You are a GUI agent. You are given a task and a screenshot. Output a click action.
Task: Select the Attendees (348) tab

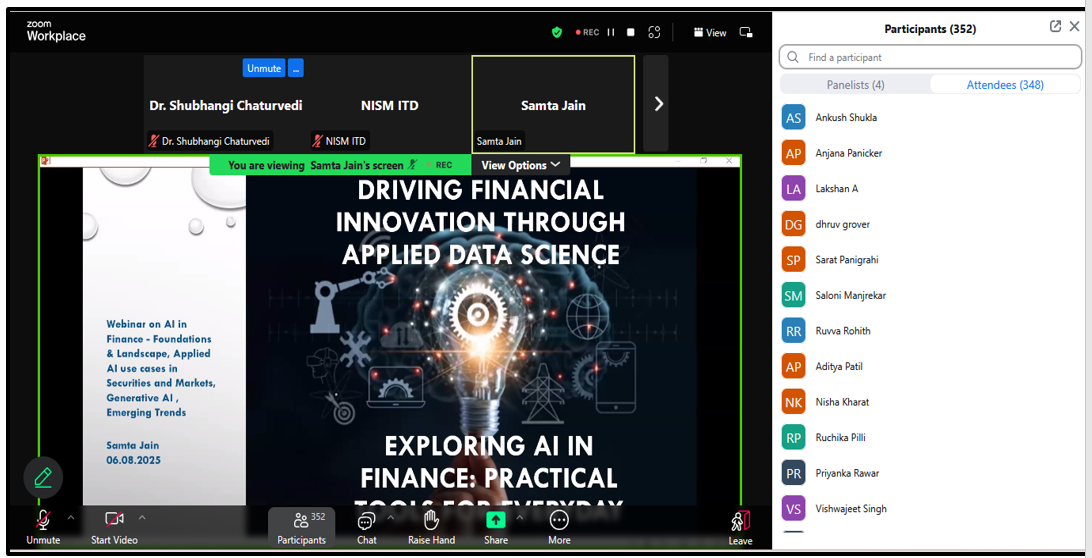1004,85
